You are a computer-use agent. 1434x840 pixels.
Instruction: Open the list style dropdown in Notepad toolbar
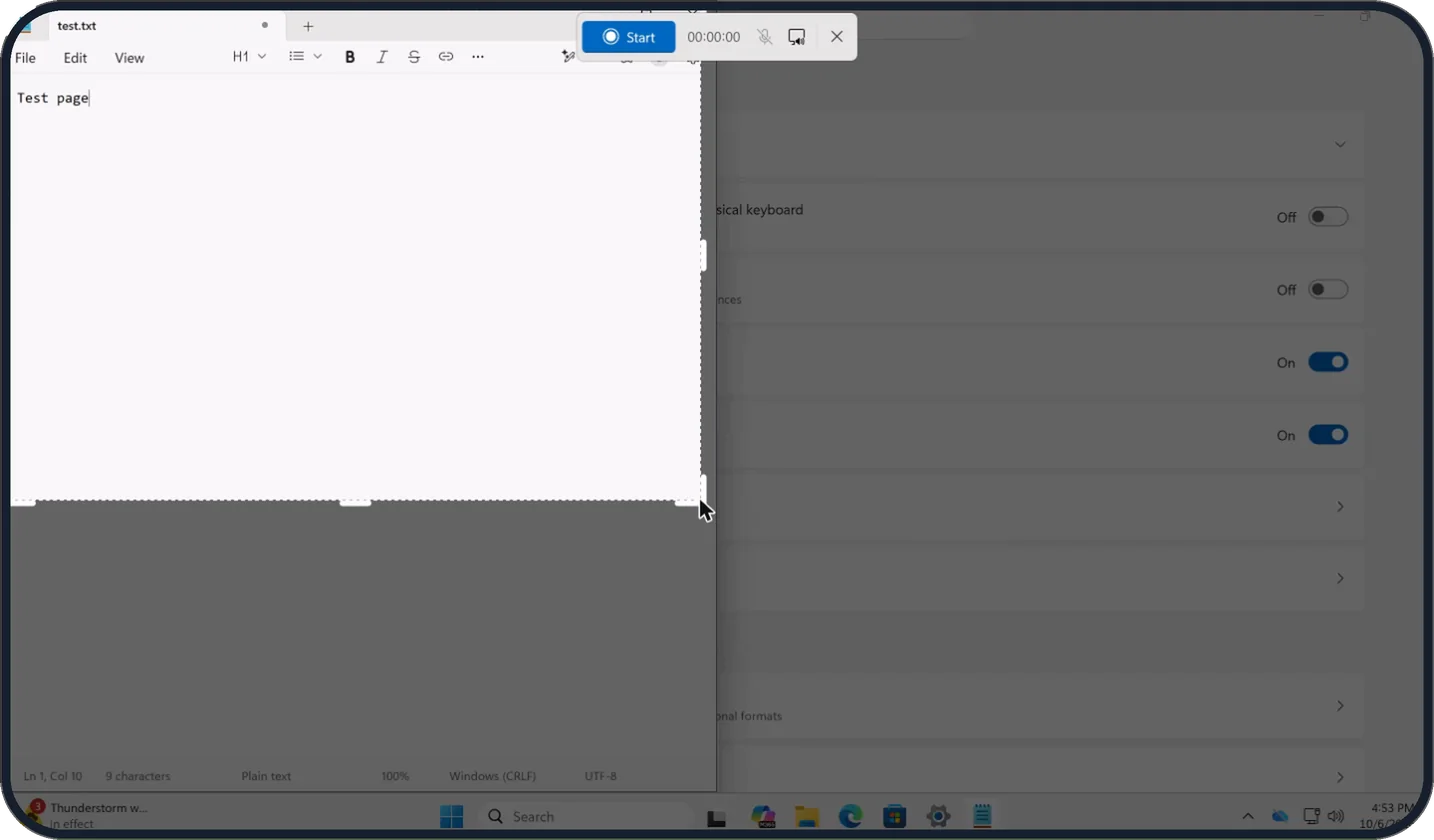305,57
